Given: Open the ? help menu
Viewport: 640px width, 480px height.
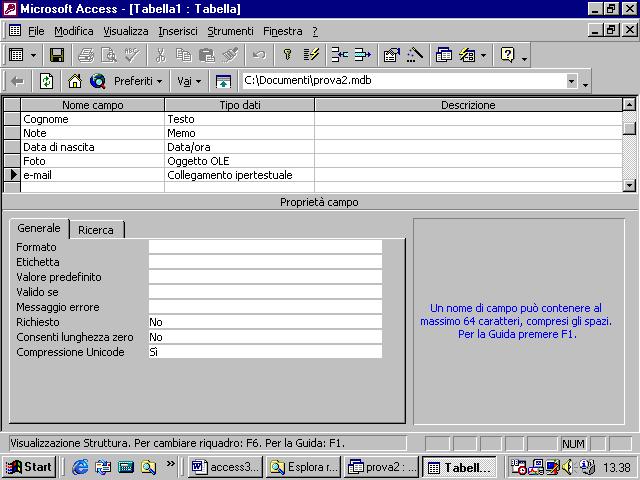Looking at the screenshot, I should (315, 31).
